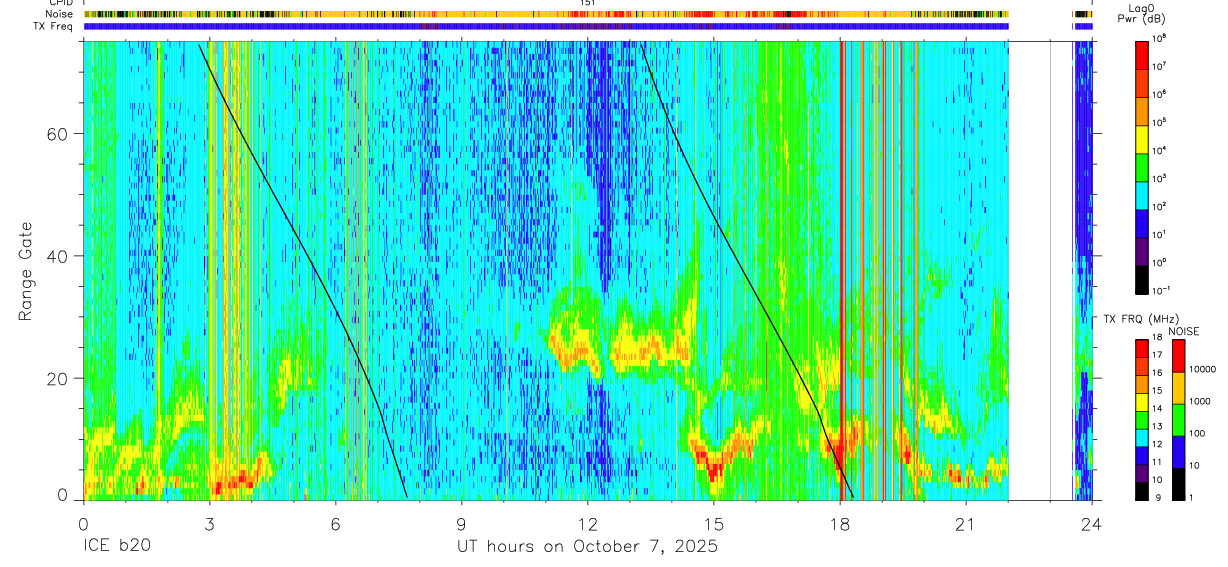
Task: Click the 'NOISE' colorbar title
Action: (1183, 331)
